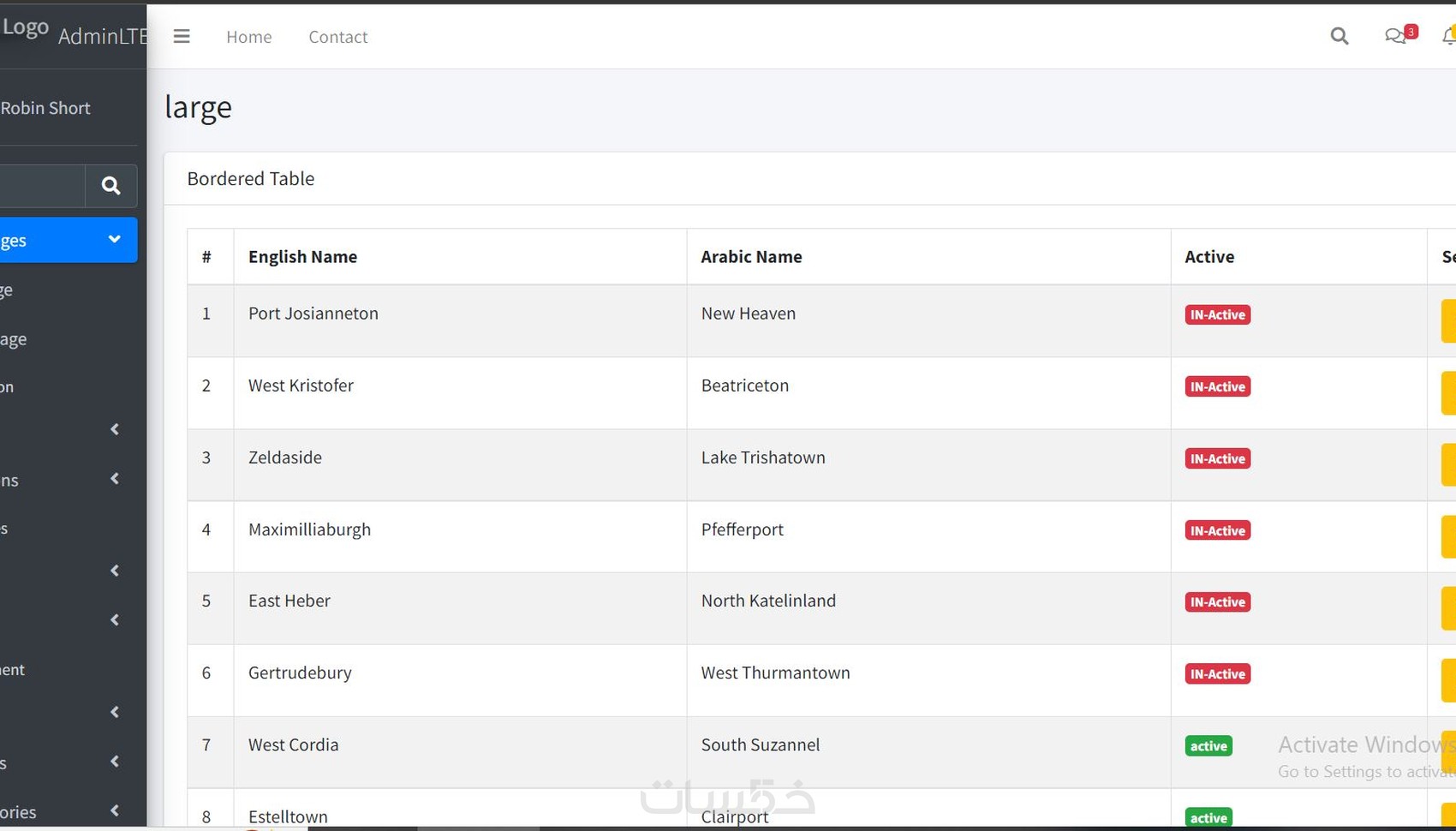Focus the sidebar search input field
Image resolution: width=1456 pixels, height=831 pixels.
pyautogui.click(x=41, y=185)
